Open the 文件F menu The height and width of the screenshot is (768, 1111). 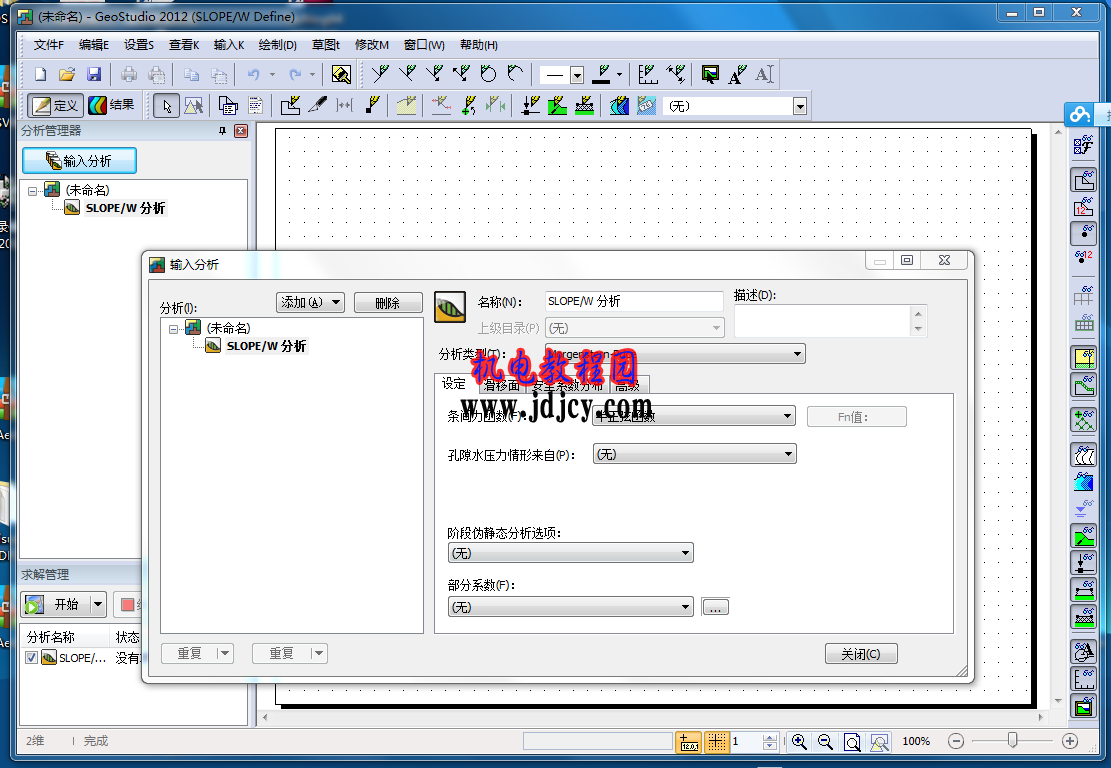coord(49,45)
